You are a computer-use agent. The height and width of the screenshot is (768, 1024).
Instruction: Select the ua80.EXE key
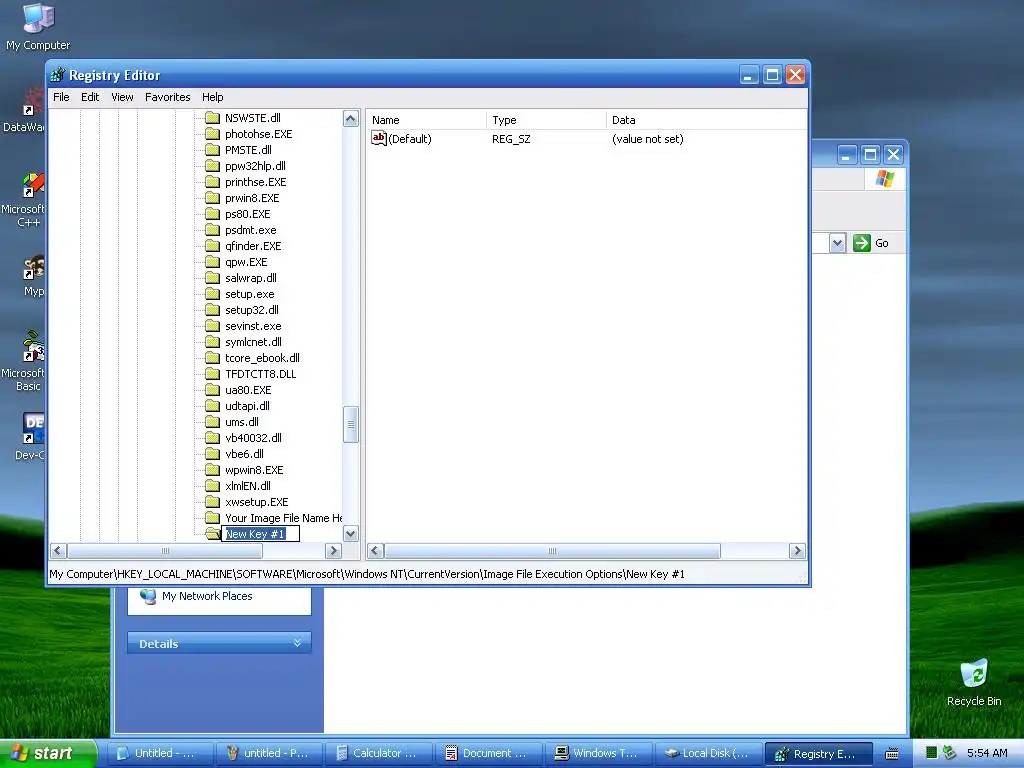[248, 390]
